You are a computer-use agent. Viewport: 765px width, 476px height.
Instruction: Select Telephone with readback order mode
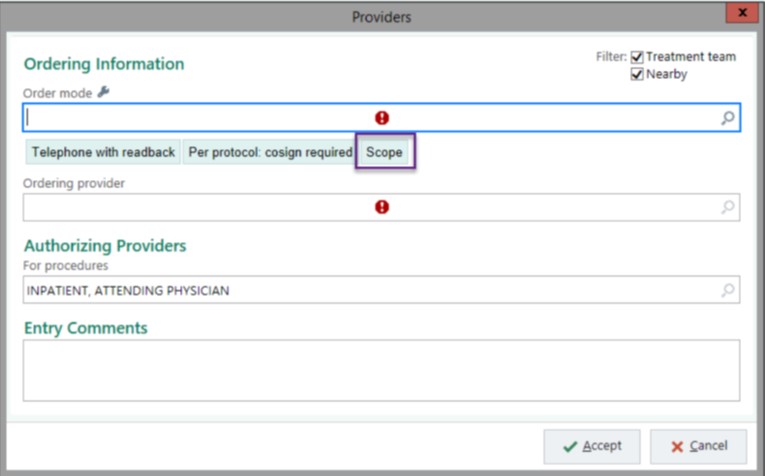[x=103, y=153]
